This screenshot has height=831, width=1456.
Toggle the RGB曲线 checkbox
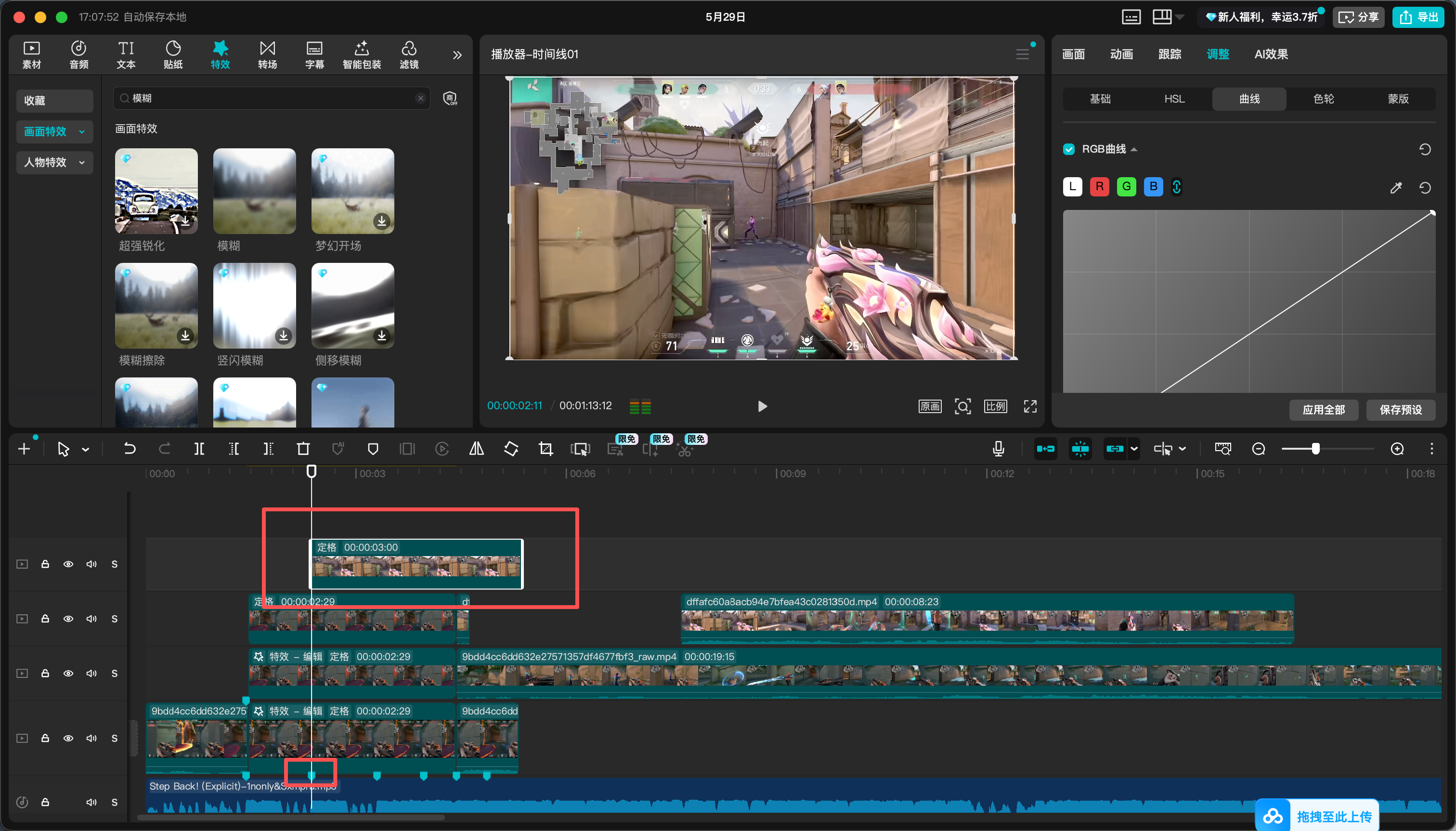pos(1069,150)
